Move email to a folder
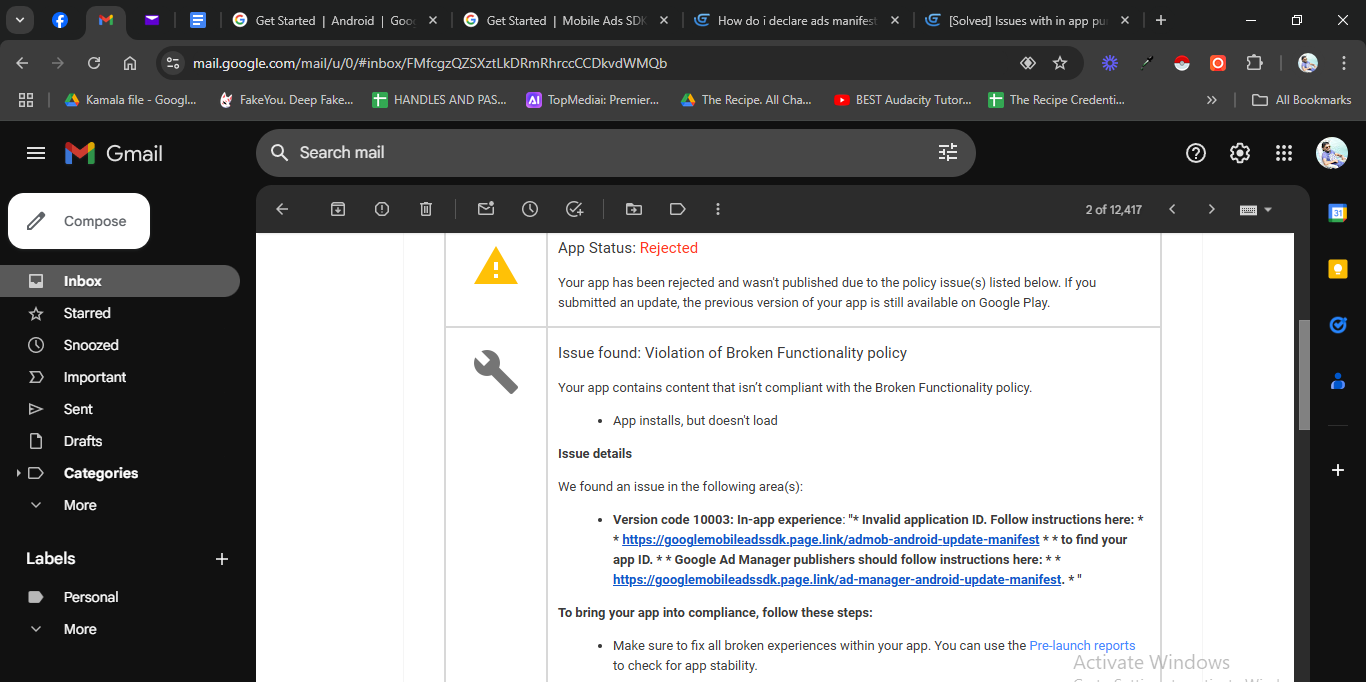This screenshot has width=1366, height=682. pos(634,209)
